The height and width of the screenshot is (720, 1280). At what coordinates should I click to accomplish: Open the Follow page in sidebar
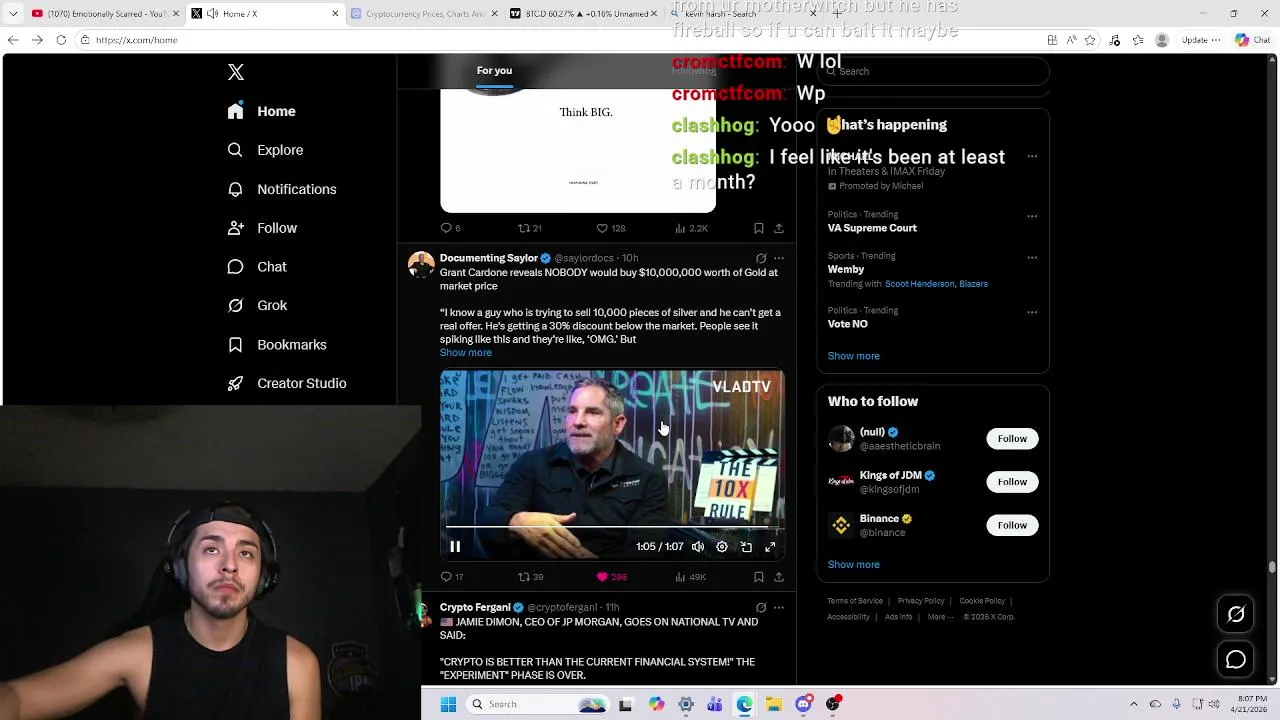click(262, 228)
